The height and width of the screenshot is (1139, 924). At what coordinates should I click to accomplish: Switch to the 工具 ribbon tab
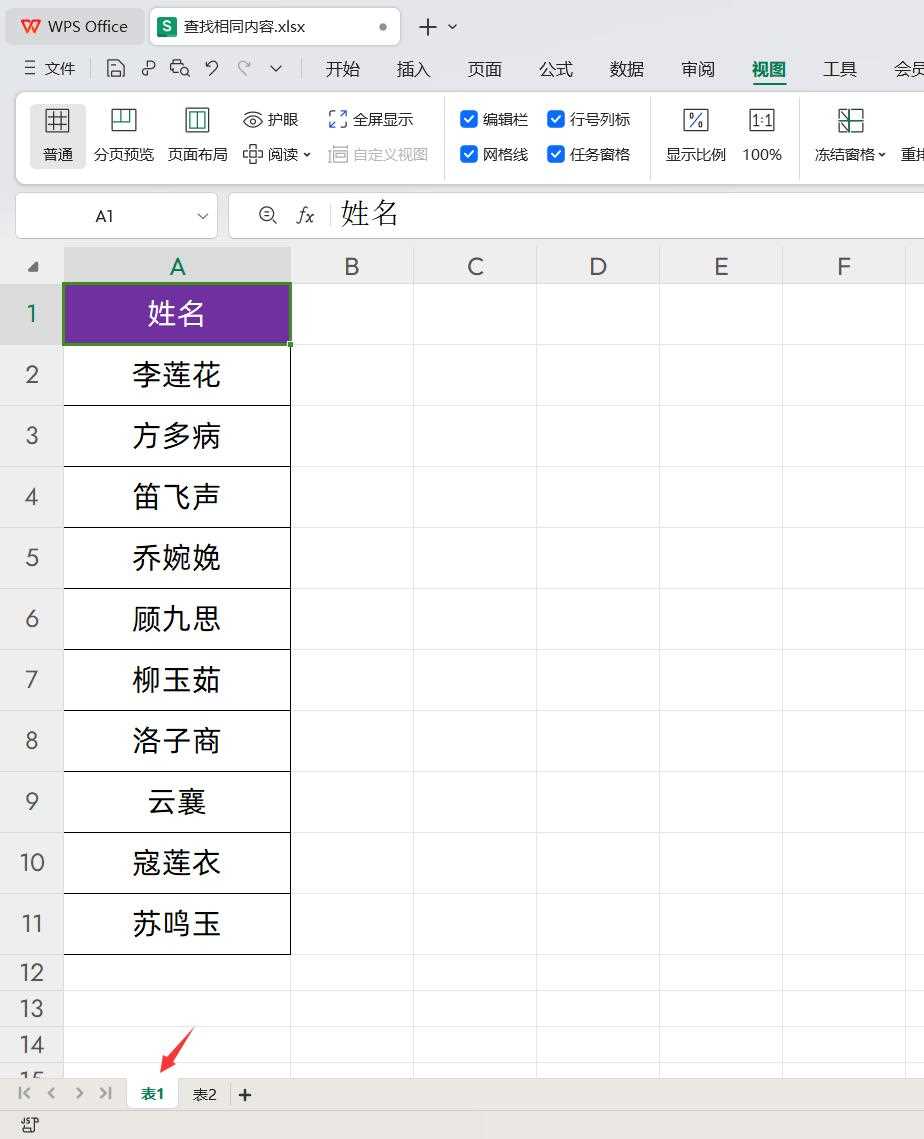(840, 69)
